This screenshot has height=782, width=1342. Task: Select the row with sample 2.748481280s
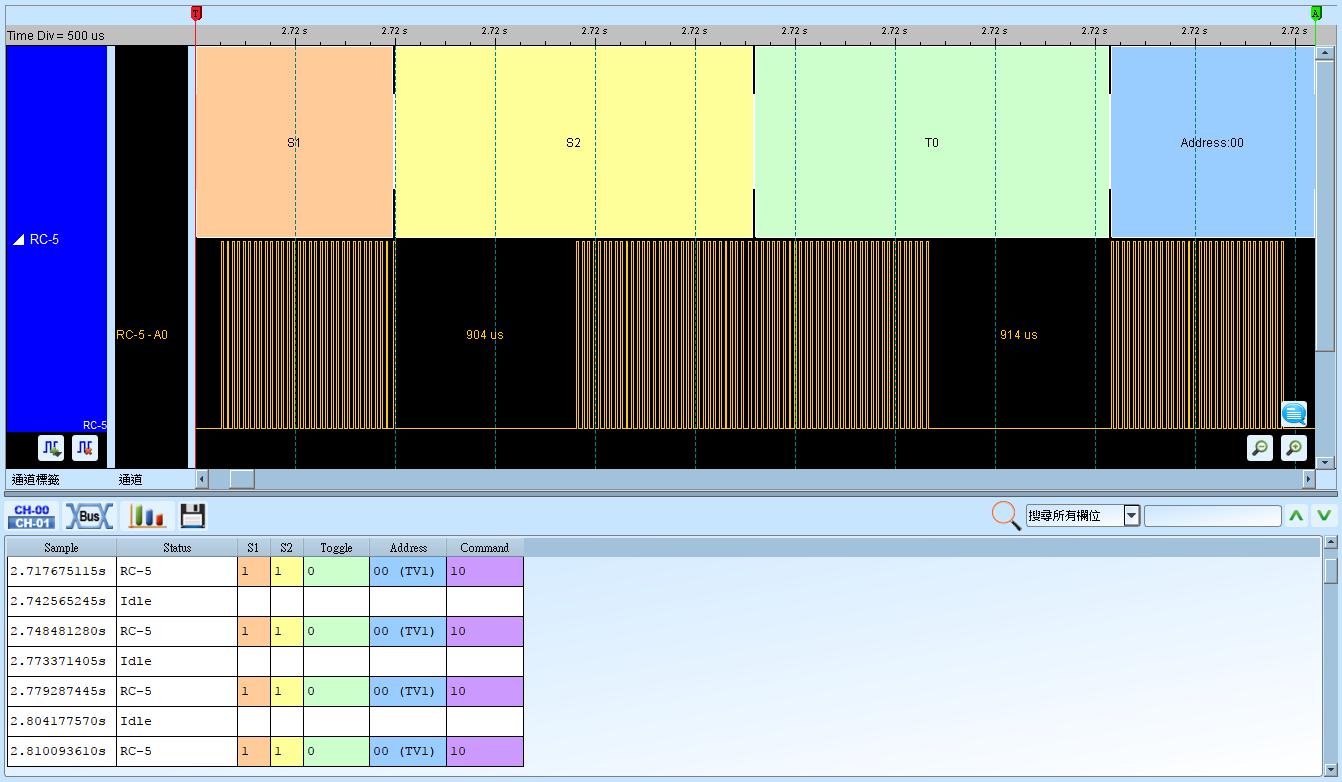tap(265, 631)
